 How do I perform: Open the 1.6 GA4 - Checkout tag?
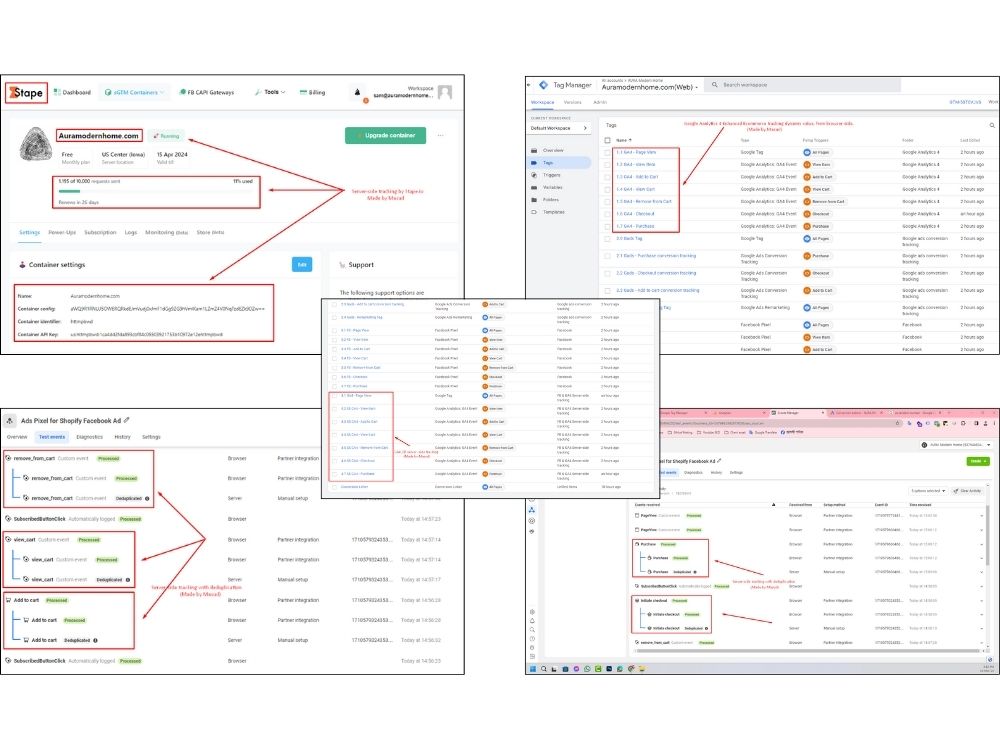tap(635, 214)
